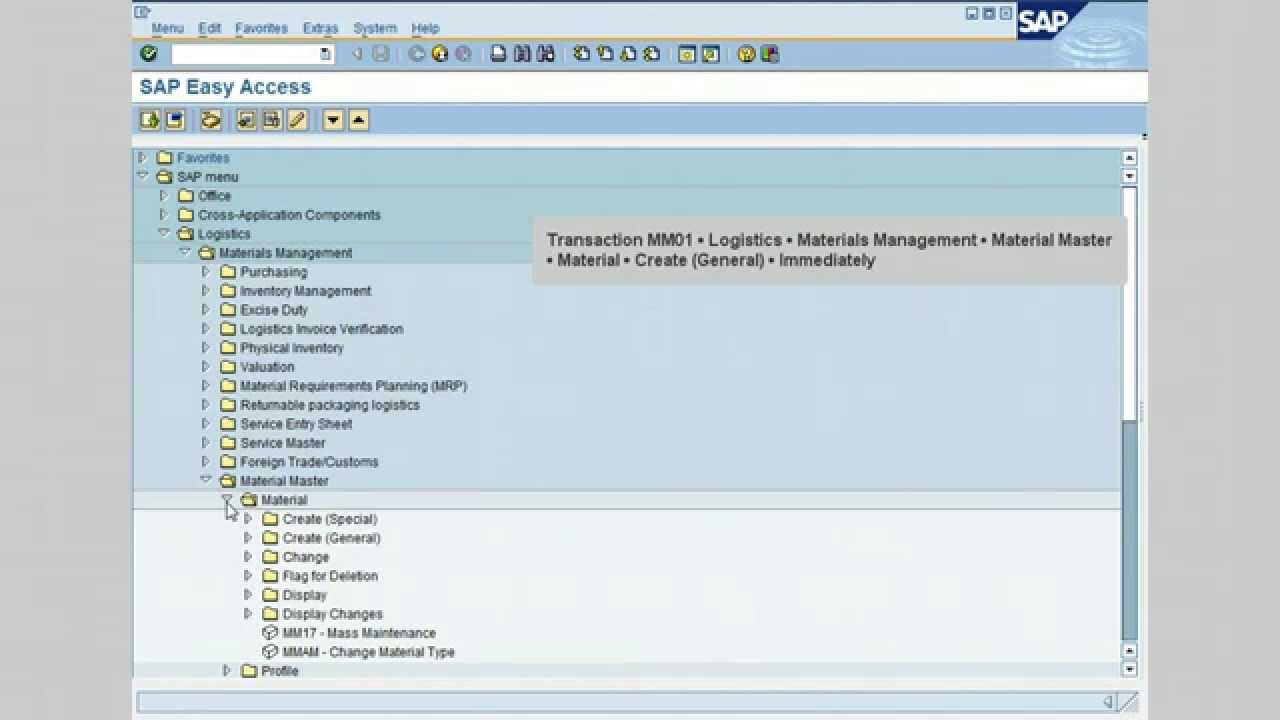Click the red Cancel round icon

(463, 54)
